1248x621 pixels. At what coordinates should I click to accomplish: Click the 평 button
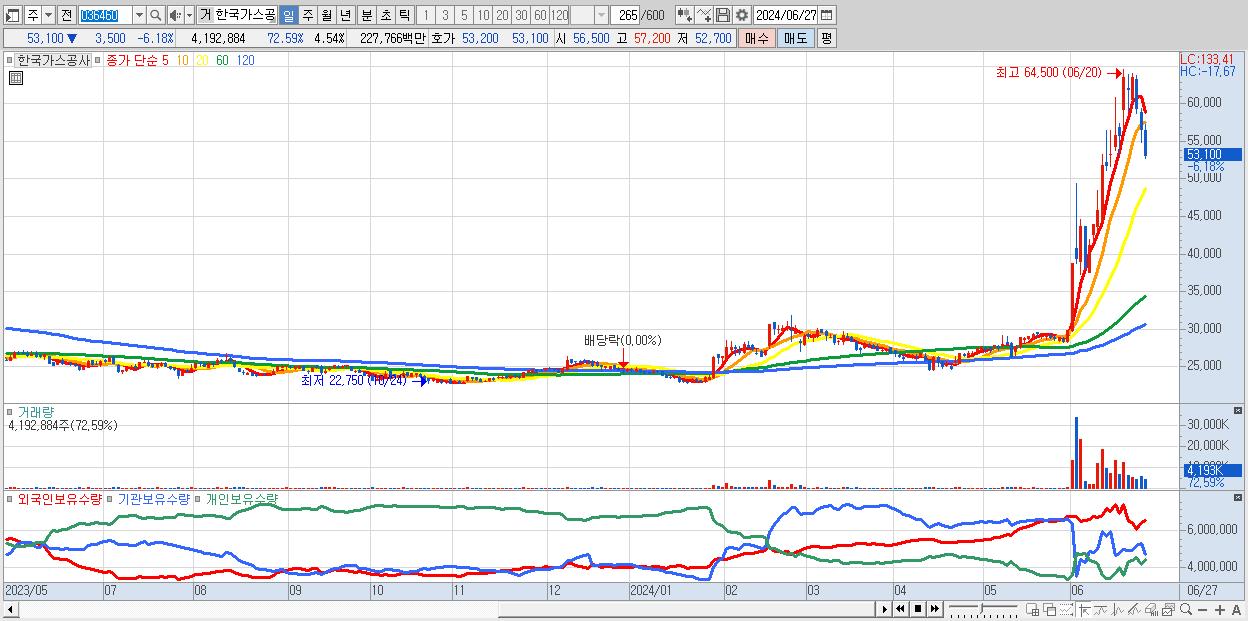click(x=826, y=38)
